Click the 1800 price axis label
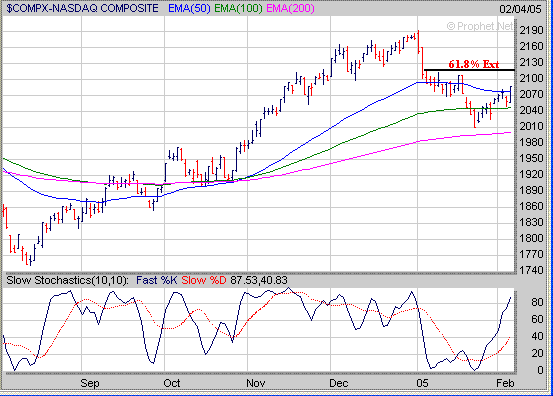The image size is (553, 396). (x=531, y=238)
